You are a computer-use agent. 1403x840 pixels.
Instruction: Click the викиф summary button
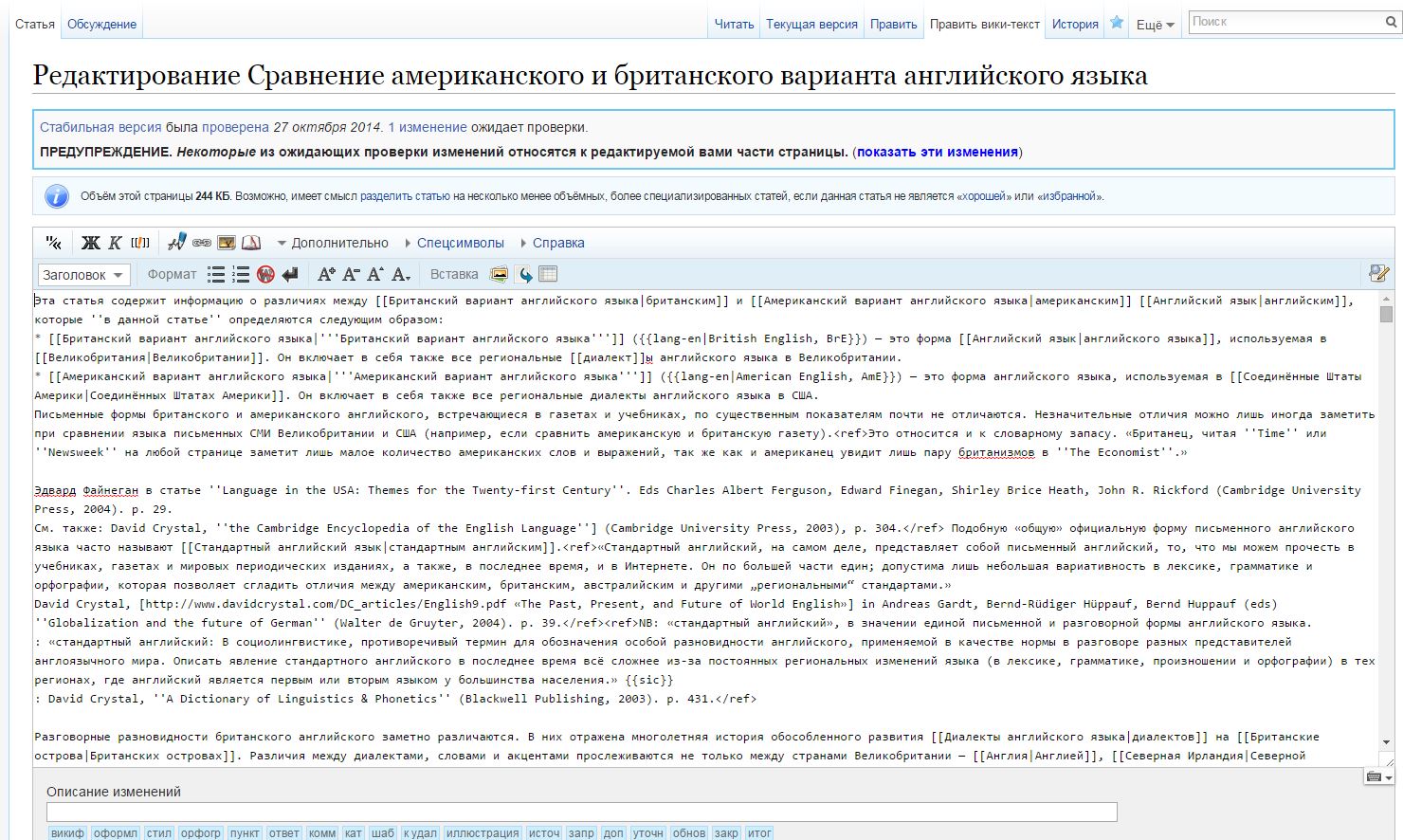(67, 832)
